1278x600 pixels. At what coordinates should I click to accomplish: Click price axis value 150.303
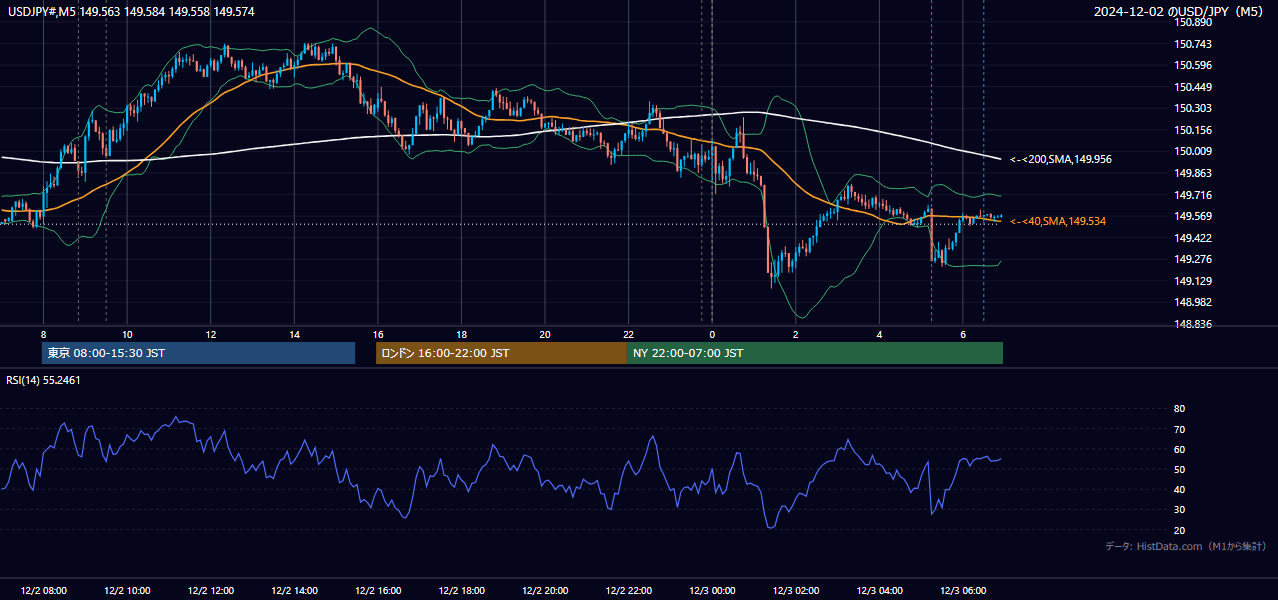[1194, 108]
